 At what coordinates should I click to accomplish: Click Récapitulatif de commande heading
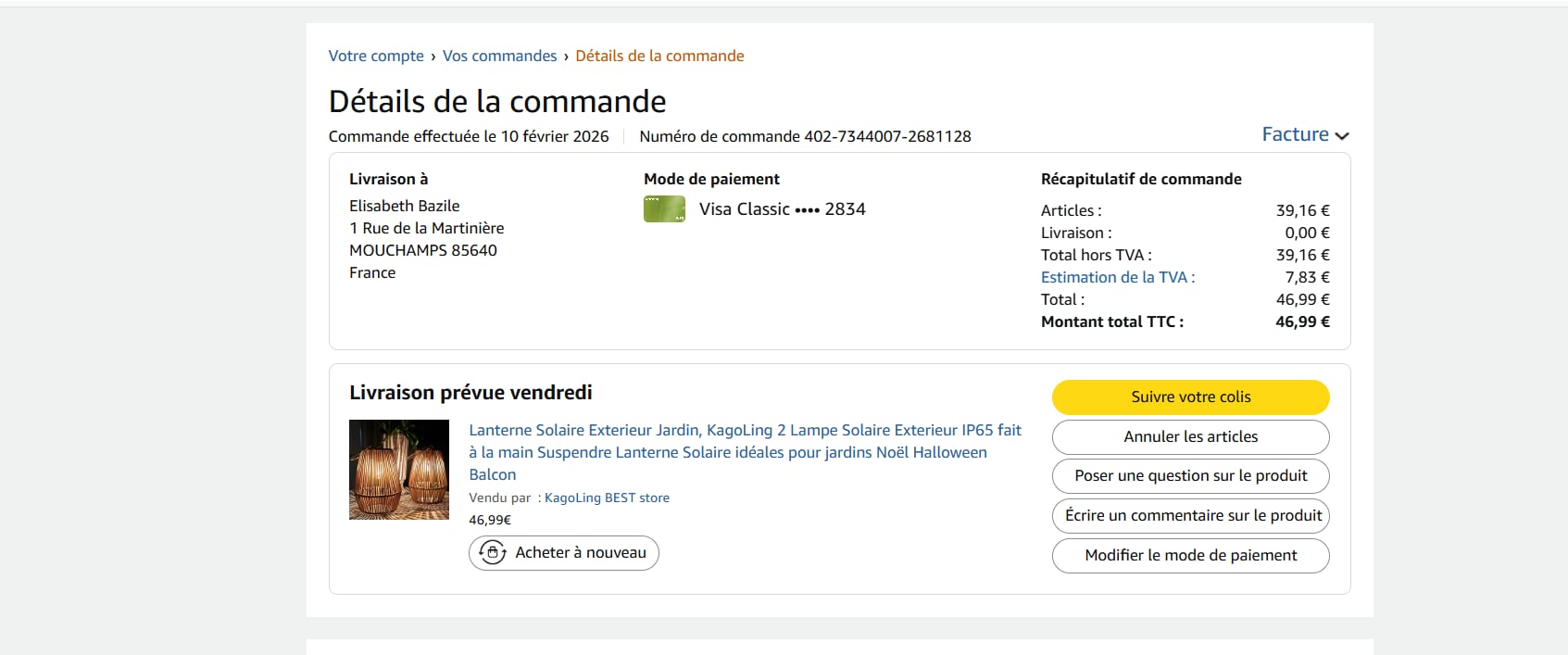1141,179
